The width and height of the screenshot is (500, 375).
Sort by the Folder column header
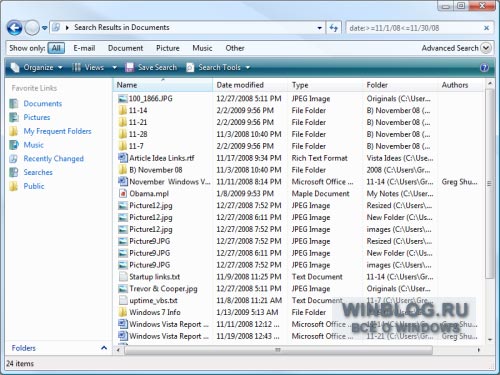click(x=400, y=85)
